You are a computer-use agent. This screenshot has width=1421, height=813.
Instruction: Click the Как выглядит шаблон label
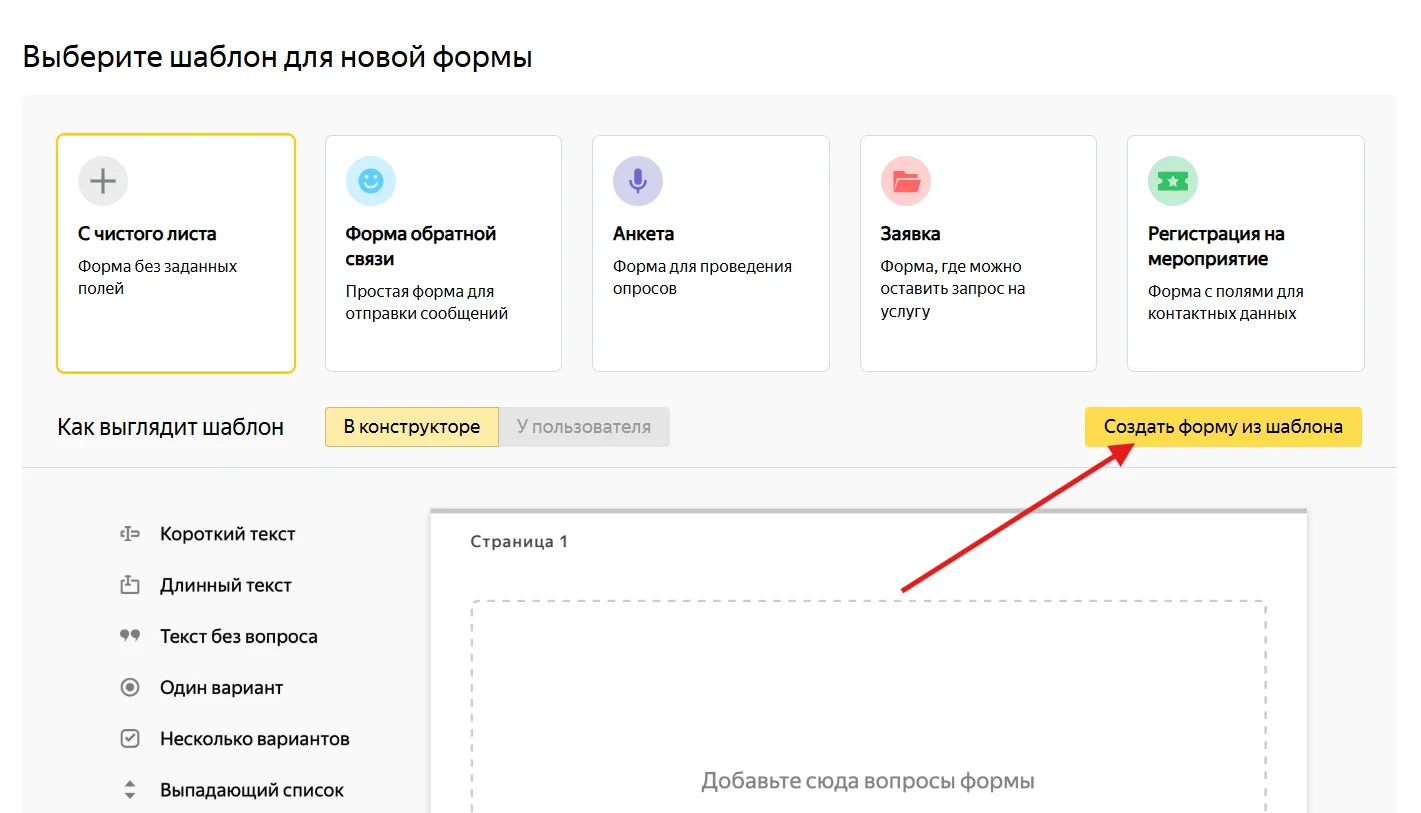(171, 427)
